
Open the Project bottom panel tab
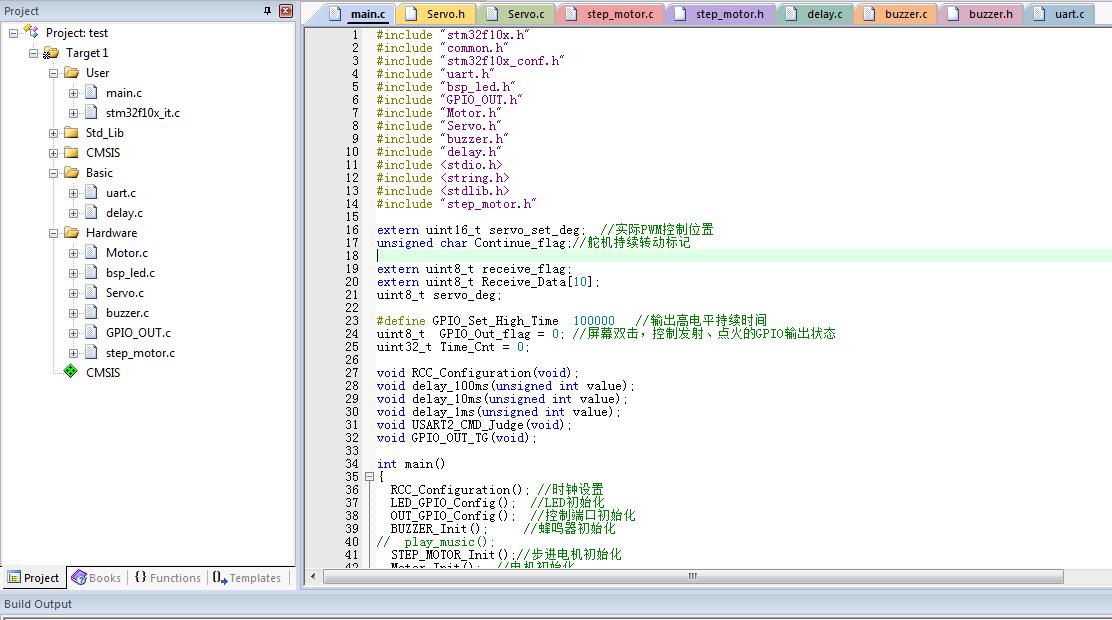pos(33,578)
